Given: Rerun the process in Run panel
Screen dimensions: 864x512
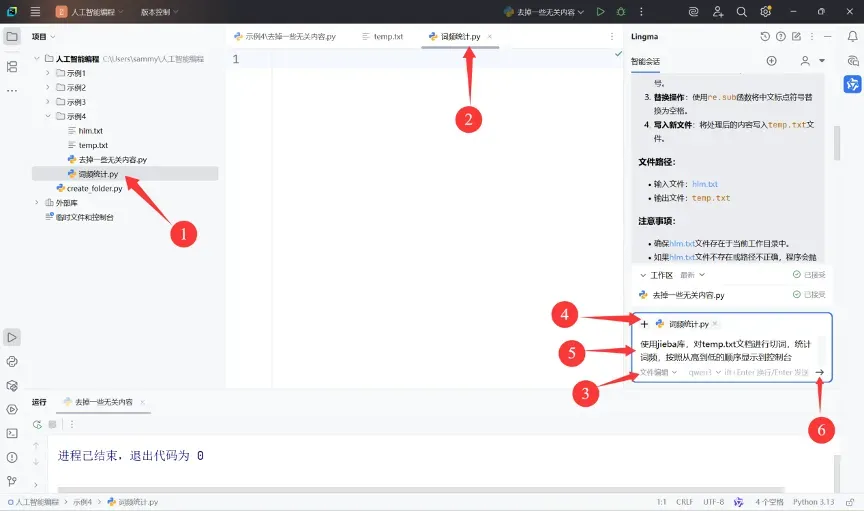Looking at the screenshot, I should (37, 424).
